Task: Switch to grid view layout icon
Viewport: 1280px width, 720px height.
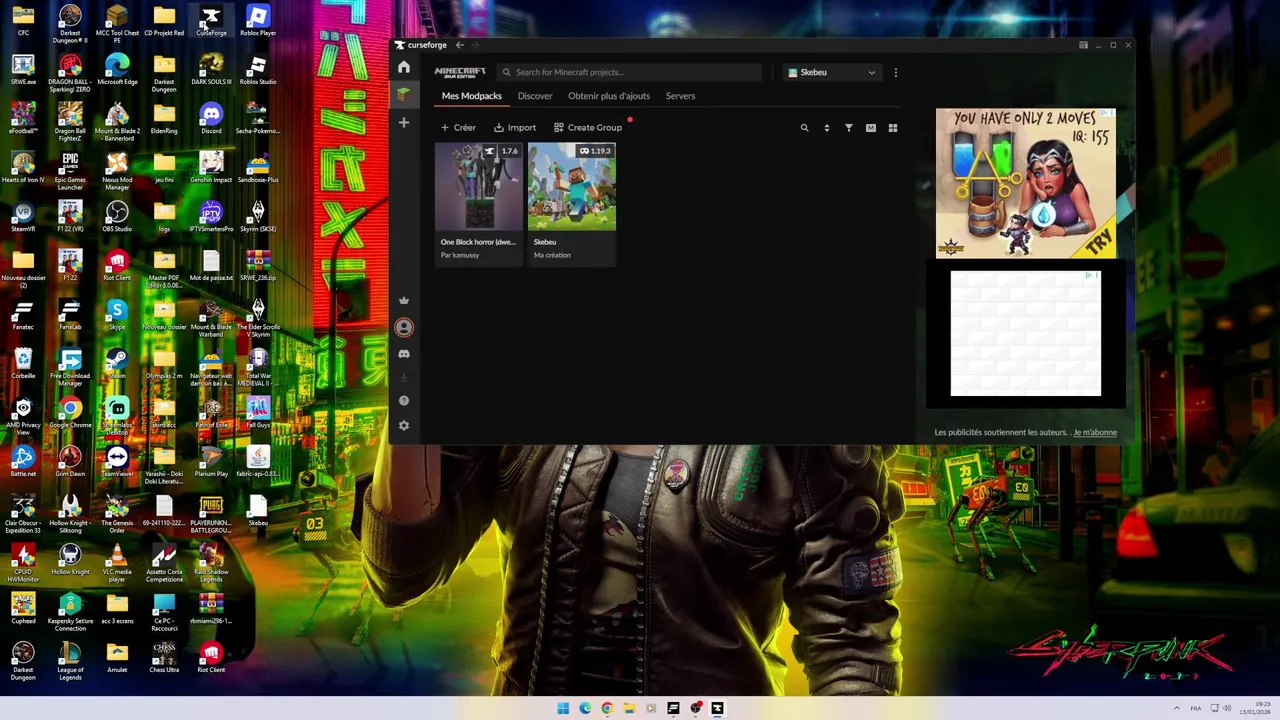Action: tap(893, 128)
